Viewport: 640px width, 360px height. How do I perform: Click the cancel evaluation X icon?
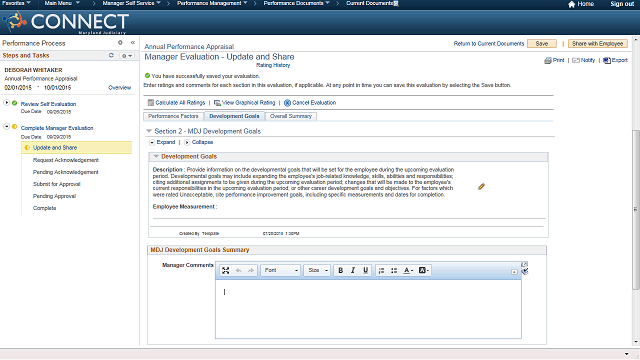(287, 103)
